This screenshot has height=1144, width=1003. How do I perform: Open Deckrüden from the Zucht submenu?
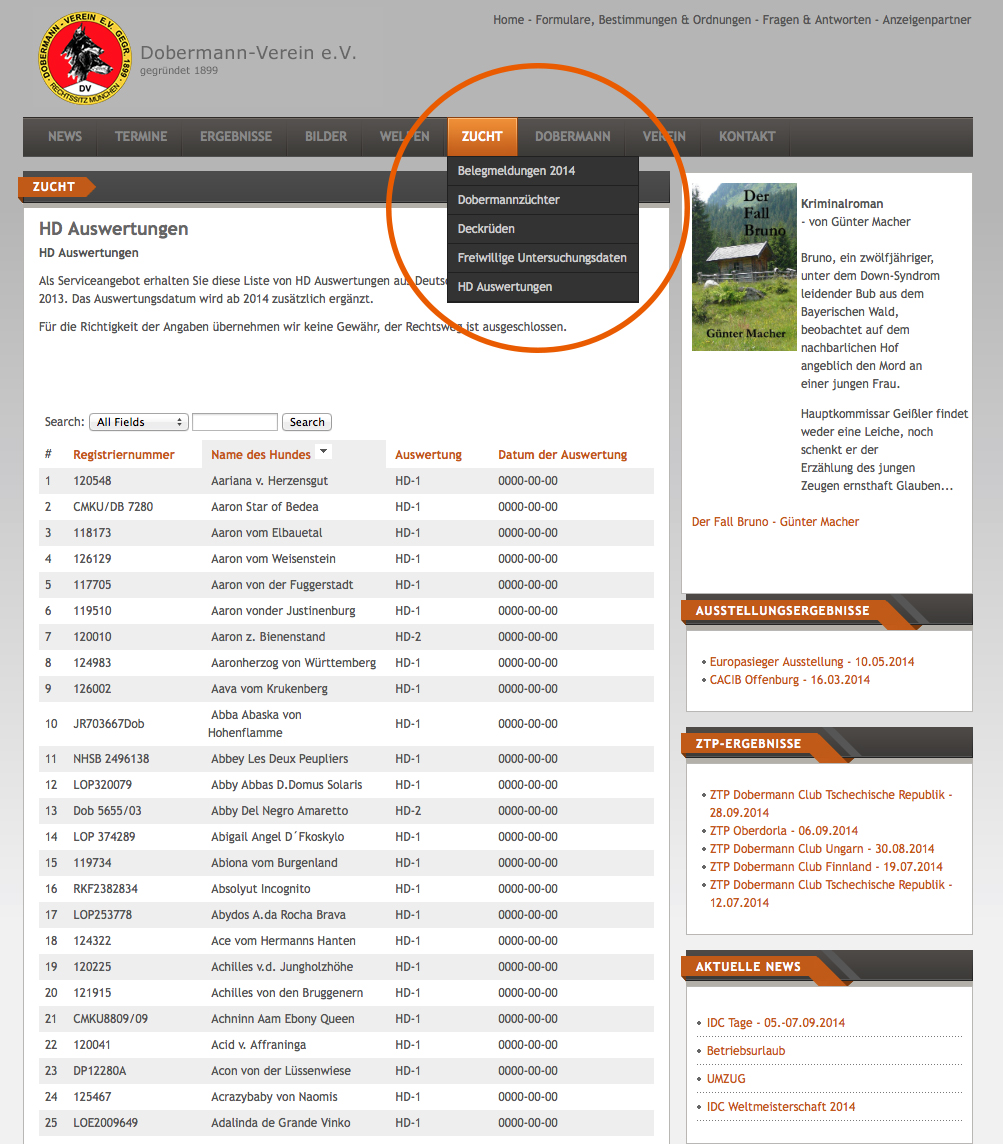click(x=486, y=229)
